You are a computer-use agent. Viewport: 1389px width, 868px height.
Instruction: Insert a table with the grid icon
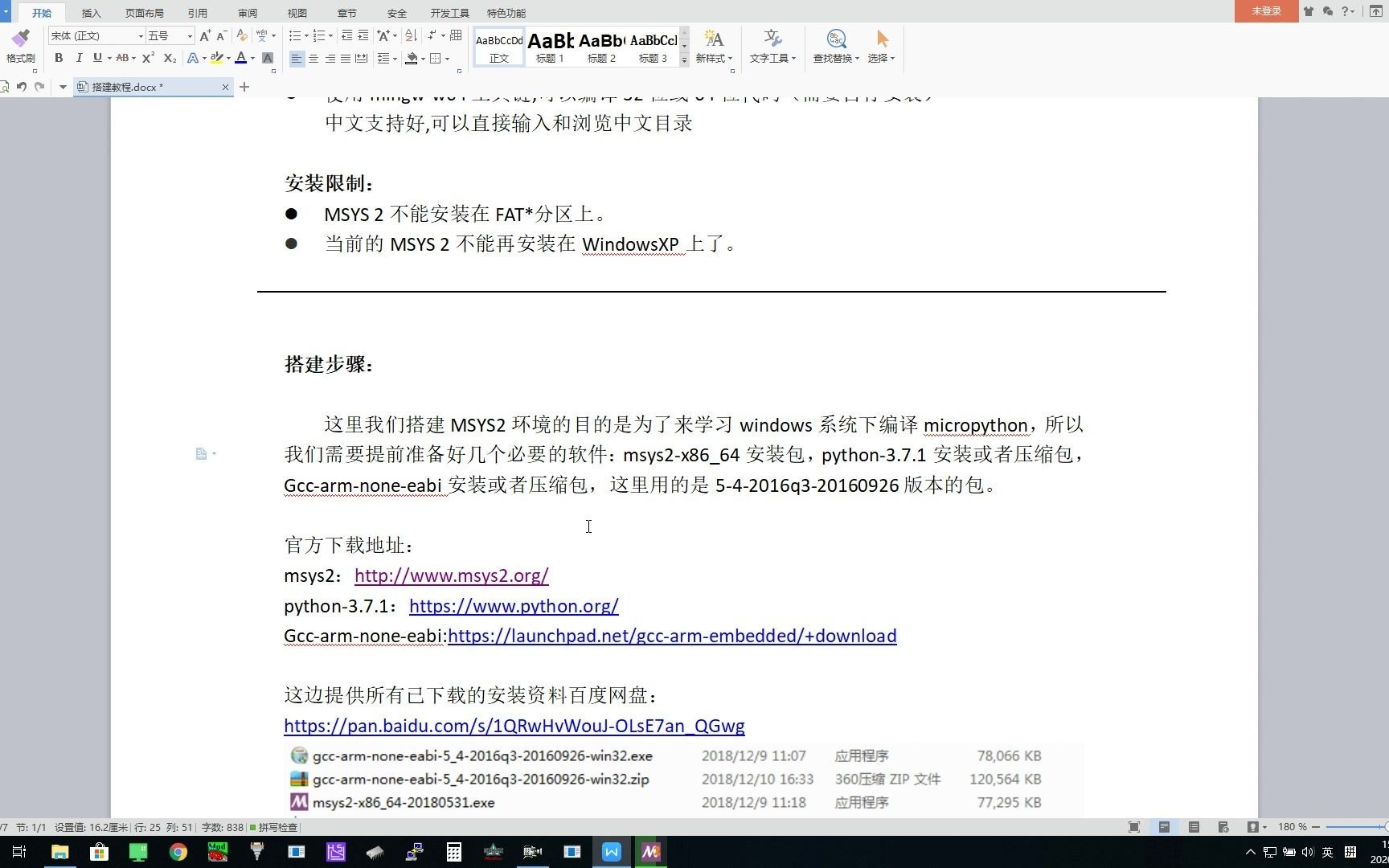(x=456, y=35)
